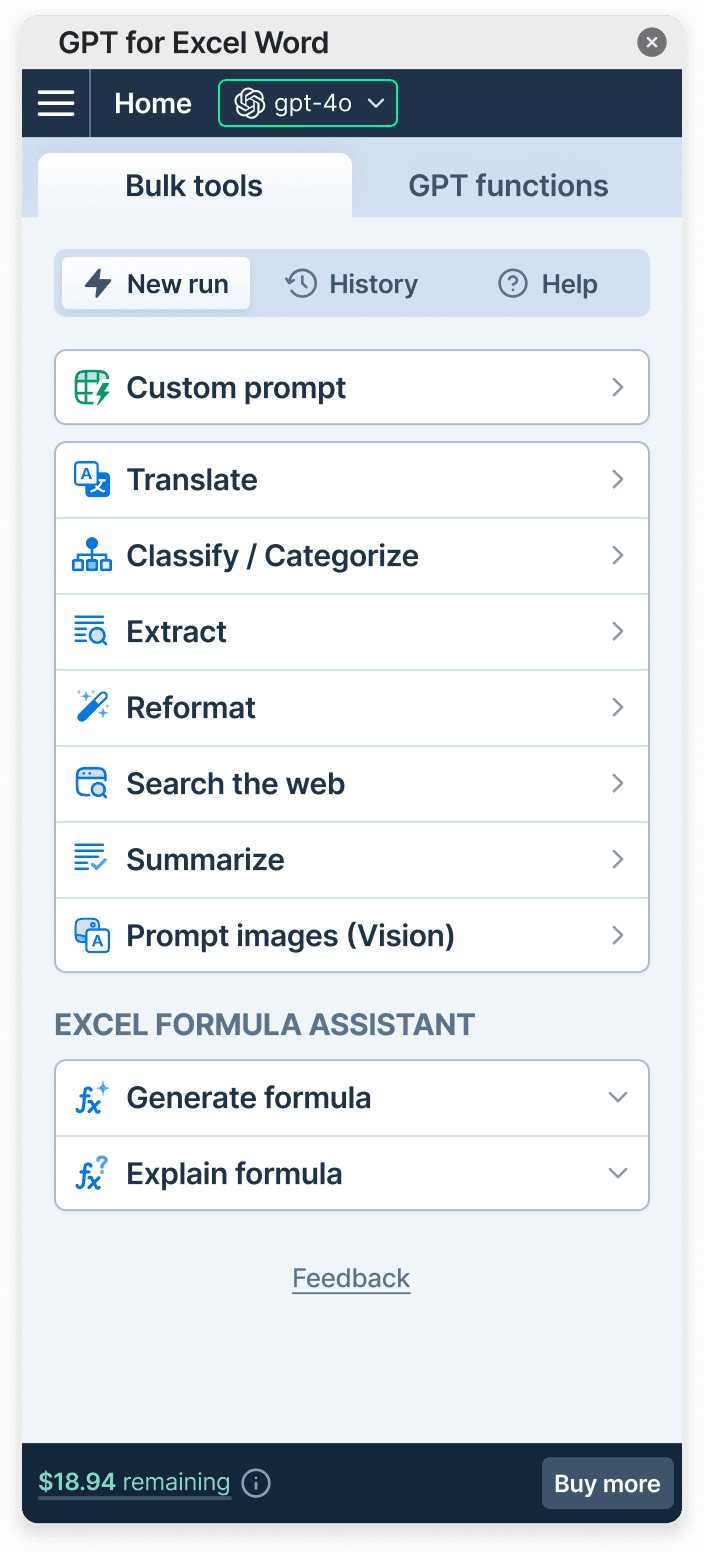Screen dimensions: 704x1553
Task: Click the info icon beside remaining balance
Action: [x=256, y=1483]
